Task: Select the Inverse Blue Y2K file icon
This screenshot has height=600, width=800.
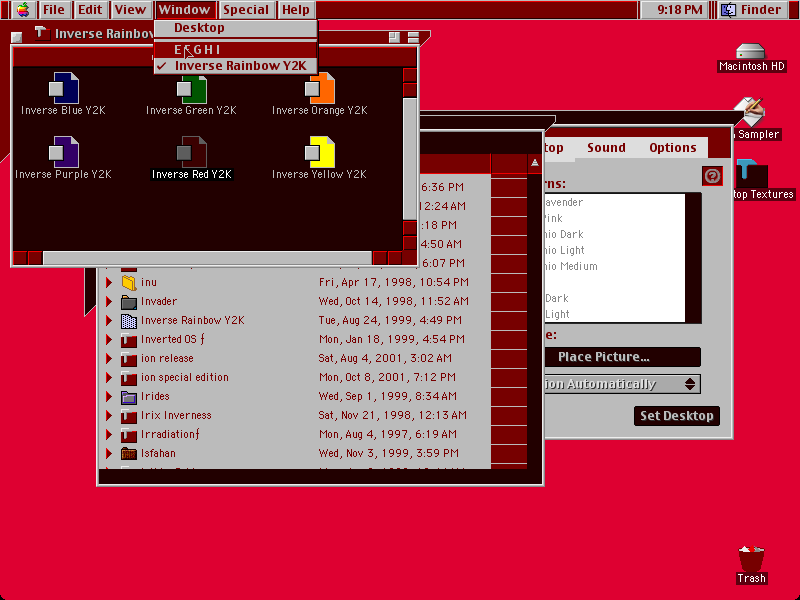Action: 64,88
